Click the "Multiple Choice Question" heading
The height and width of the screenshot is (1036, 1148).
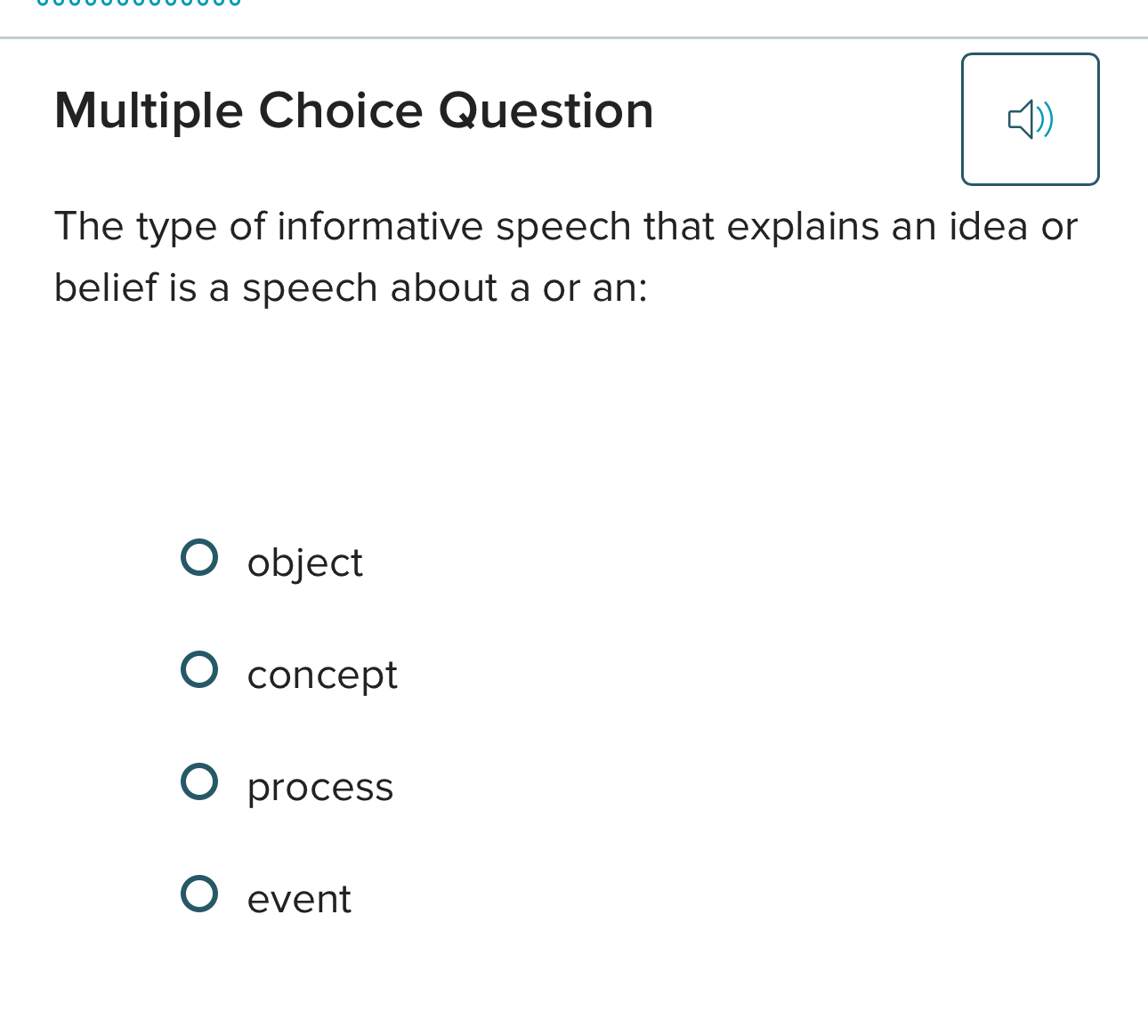(x=354, y=111)
